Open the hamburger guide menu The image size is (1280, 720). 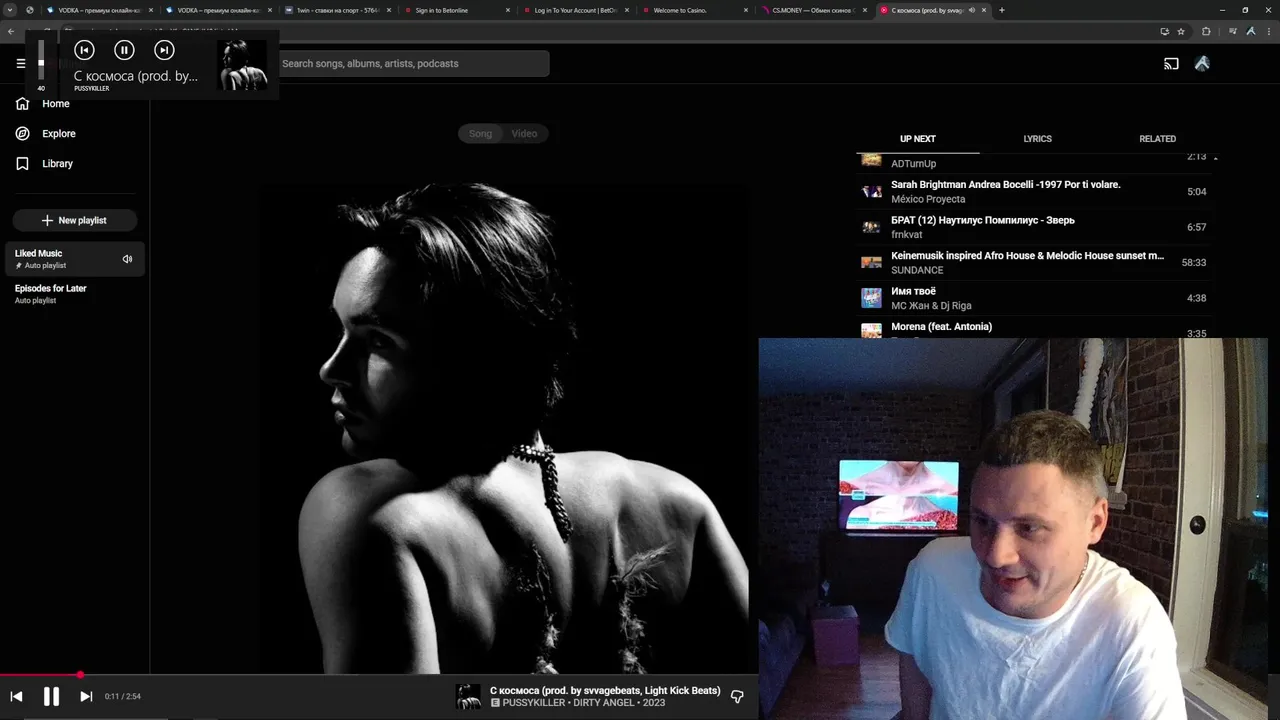click(x=21, y=63)
